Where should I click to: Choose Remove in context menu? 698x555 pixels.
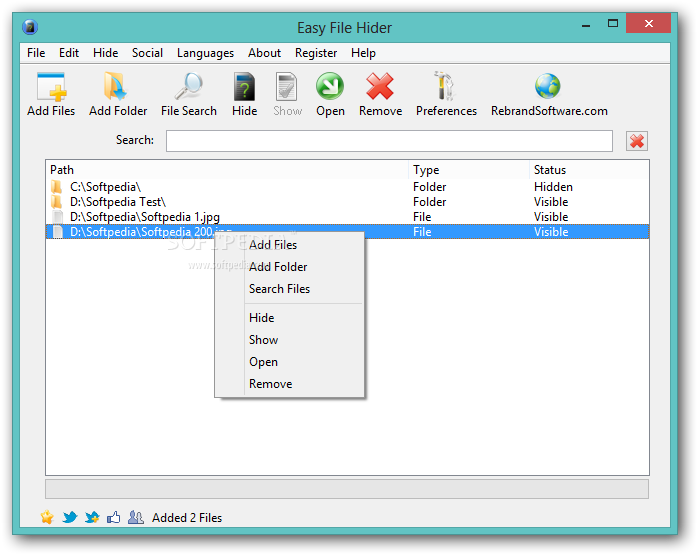[x=289, y=384]
